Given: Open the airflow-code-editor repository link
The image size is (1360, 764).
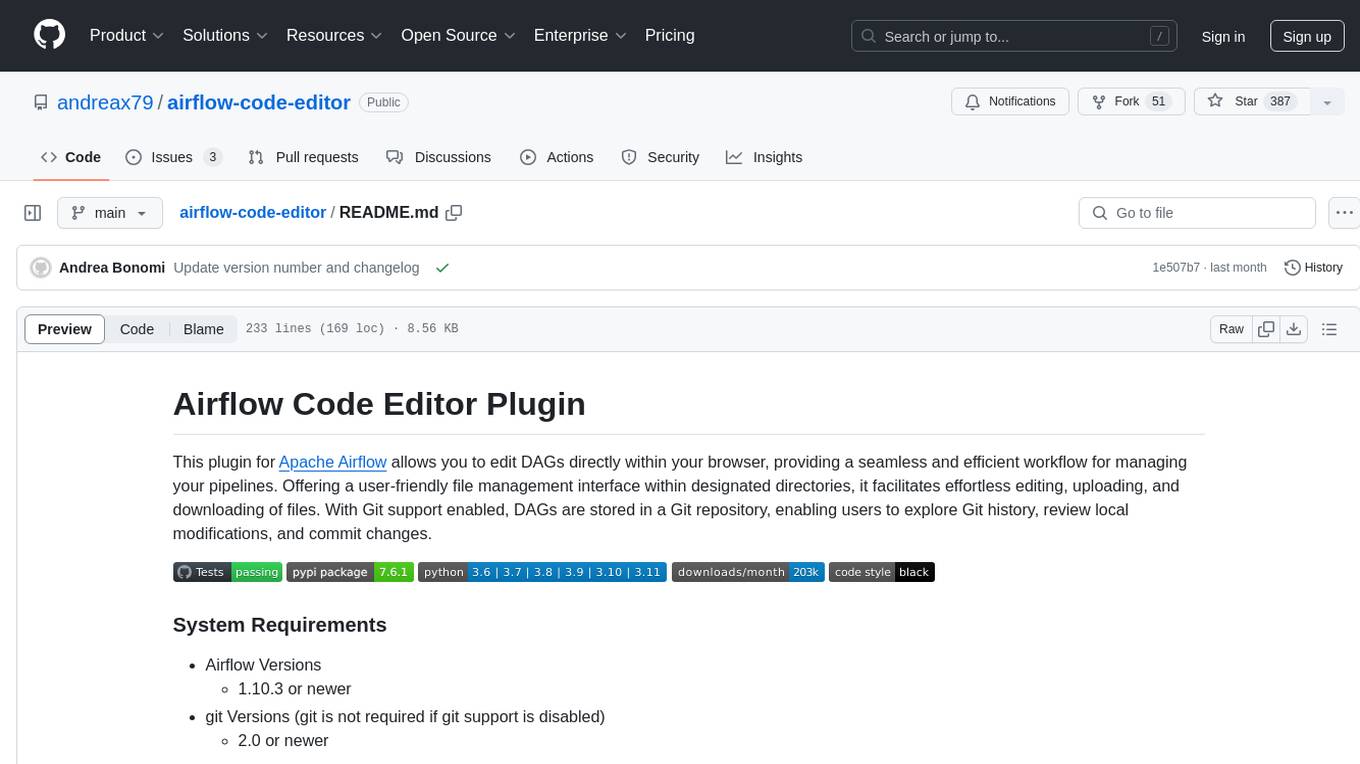Looking at the screenshot, I should 259,102.
